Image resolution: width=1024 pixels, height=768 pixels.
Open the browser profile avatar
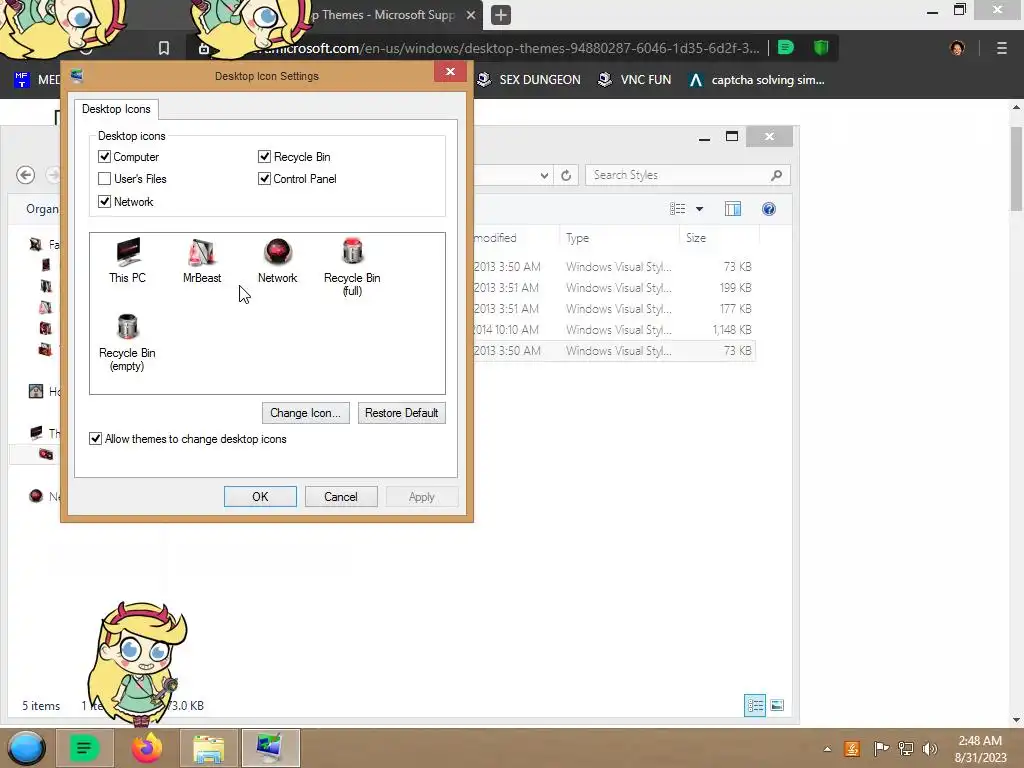(x=957, y=48)
